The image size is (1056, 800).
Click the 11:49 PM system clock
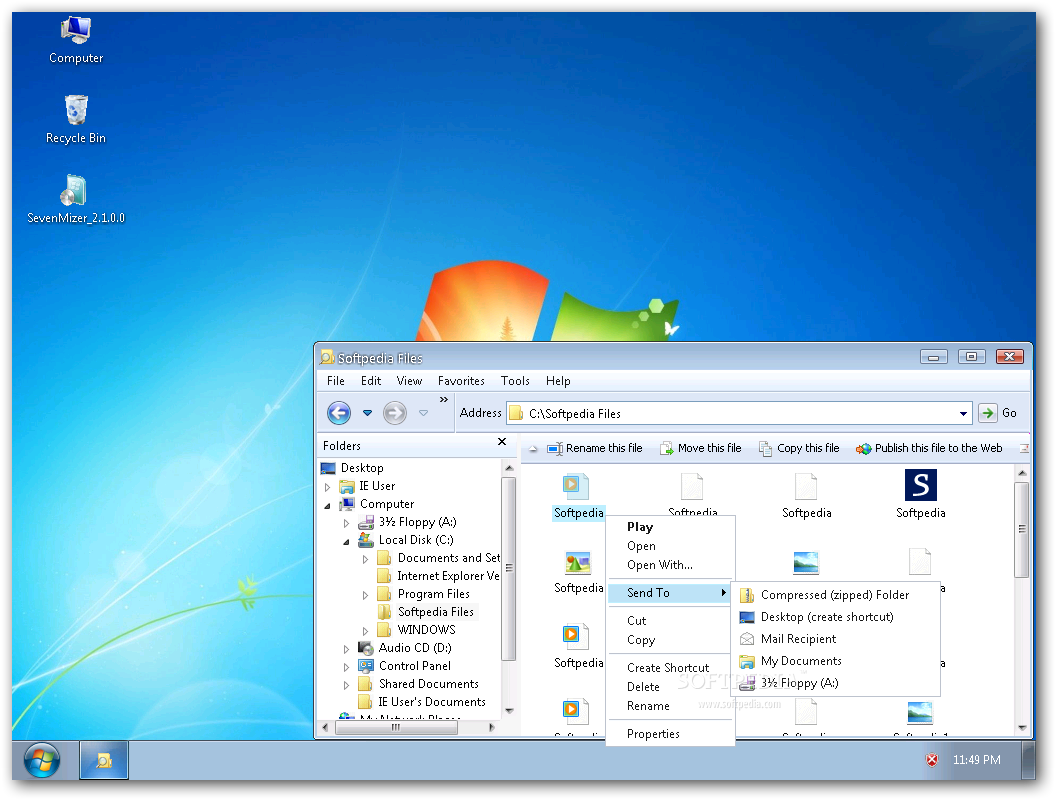(977, 760)
